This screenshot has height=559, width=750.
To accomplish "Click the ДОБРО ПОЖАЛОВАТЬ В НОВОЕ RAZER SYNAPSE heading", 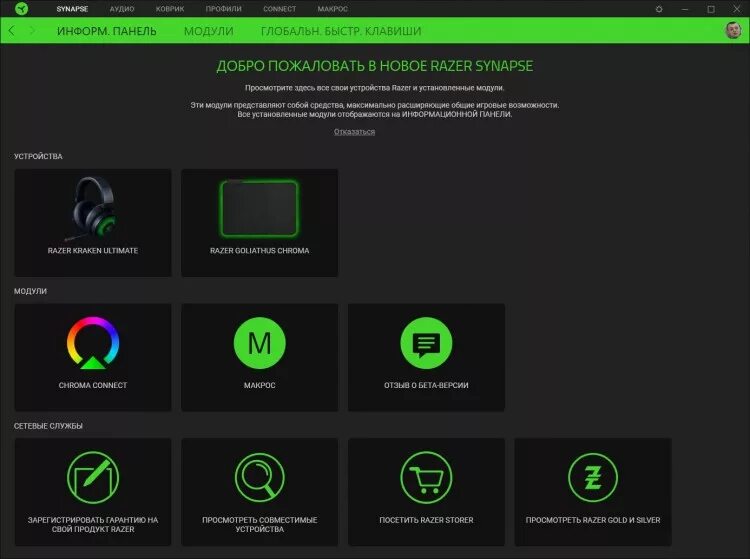I will 375,66.
